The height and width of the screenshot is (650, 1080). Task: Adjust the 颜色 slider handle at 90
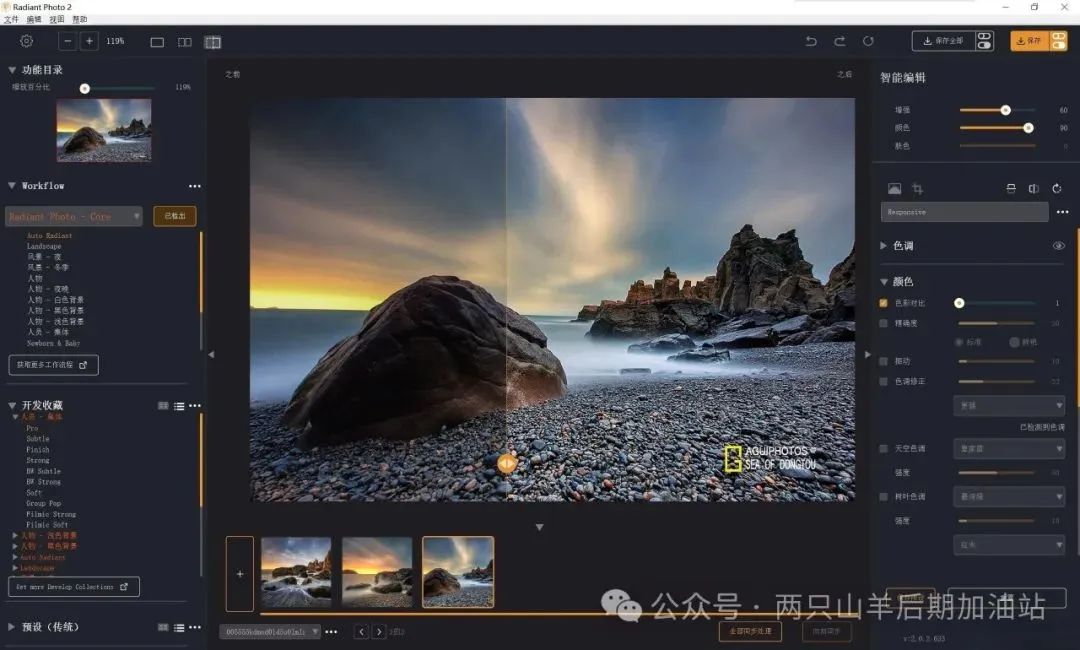point(1028,128)
